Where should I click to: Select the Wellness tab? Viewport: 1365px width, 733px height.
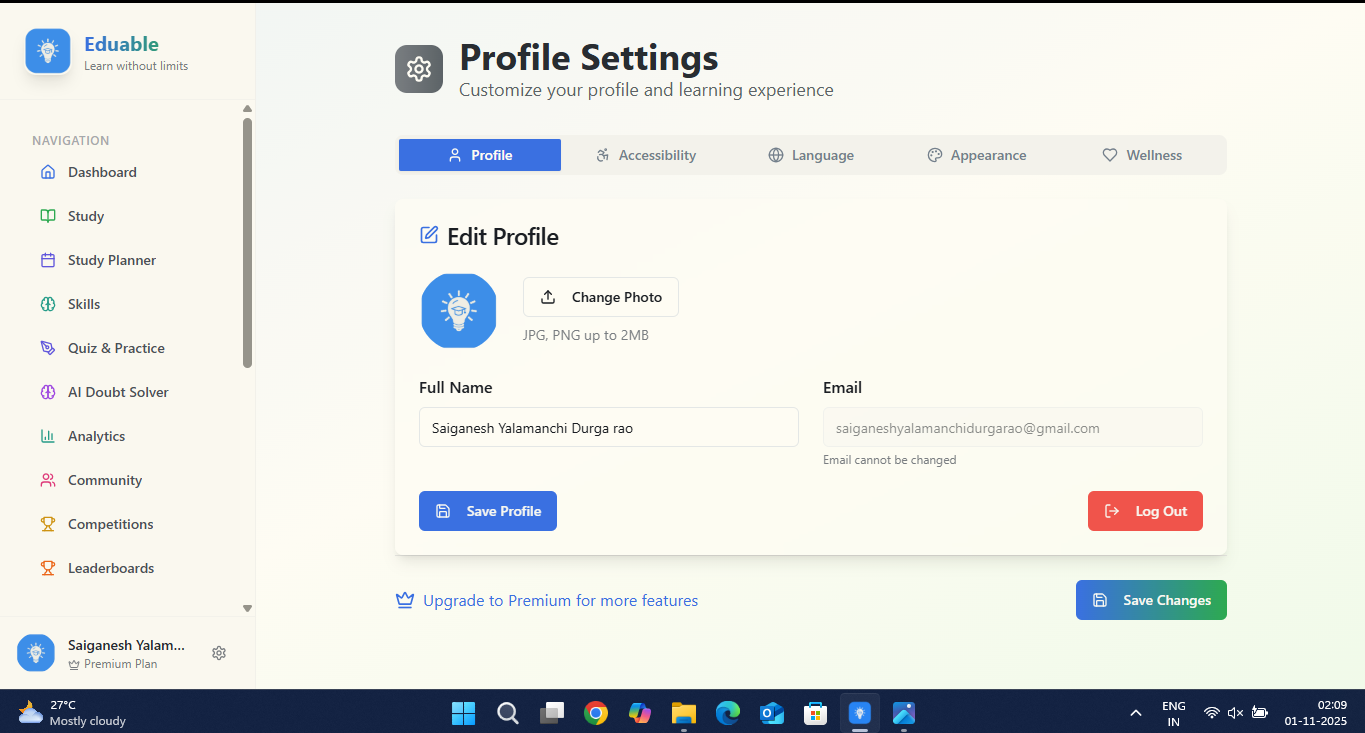(1142, 155)
